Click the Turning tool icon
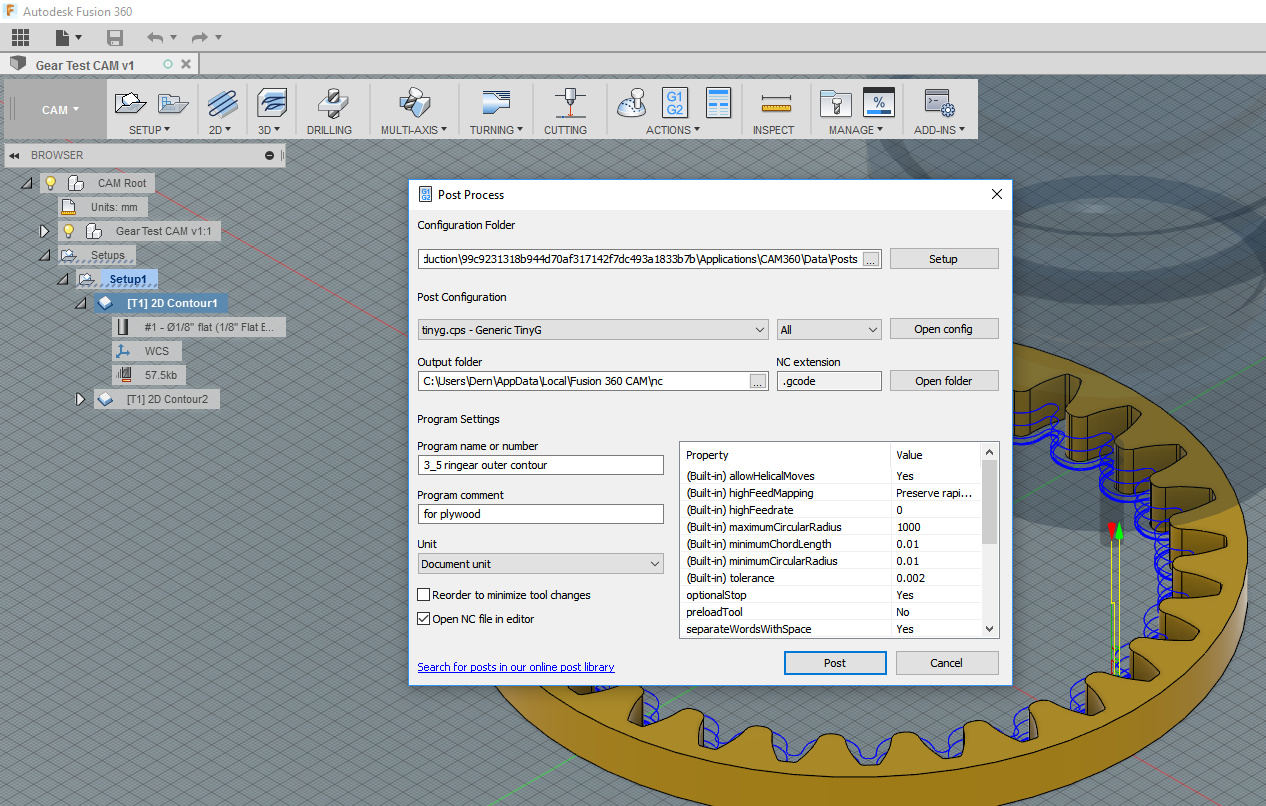 (x=495, y=102)
